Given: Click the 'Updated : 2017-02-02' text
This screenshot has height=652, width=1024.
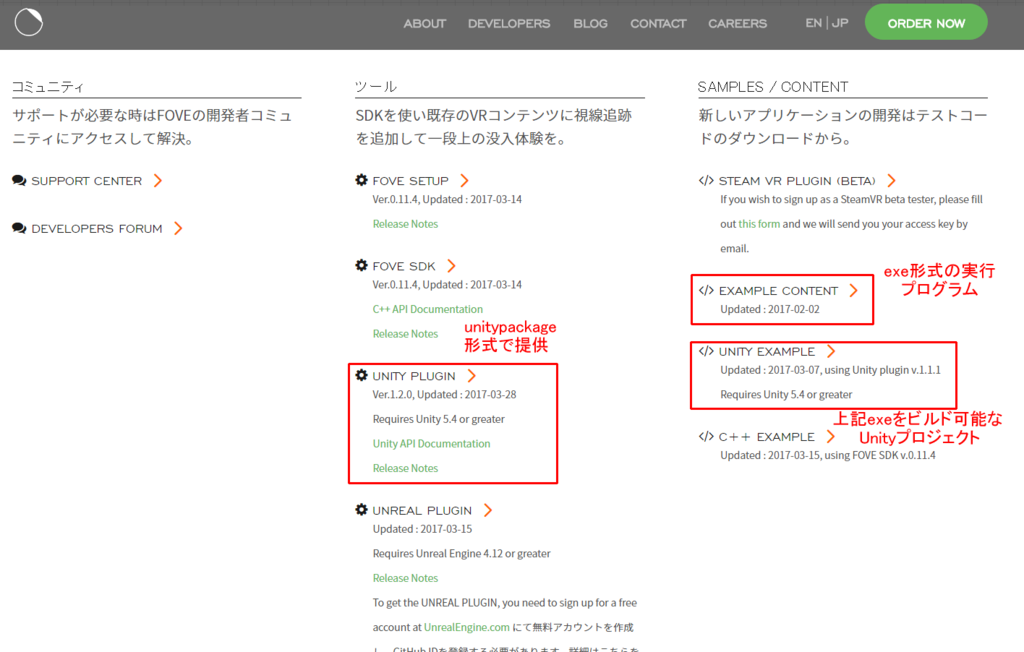Looking at the screenshot, I should tap(769, 310).
